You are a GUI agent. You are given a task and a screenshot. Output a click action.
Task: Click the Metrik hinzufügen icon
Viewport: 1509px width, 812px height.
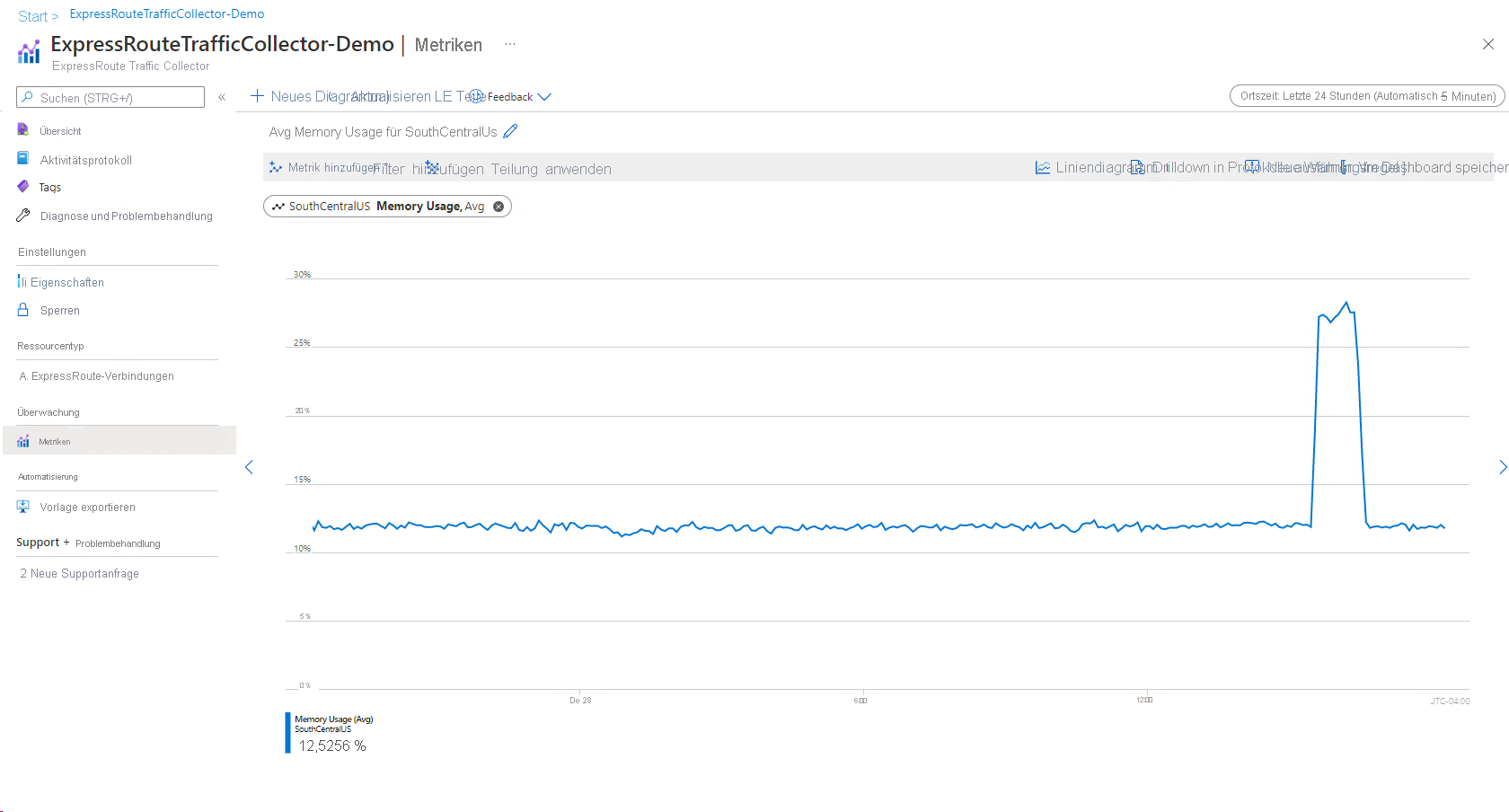pos(276,168)
